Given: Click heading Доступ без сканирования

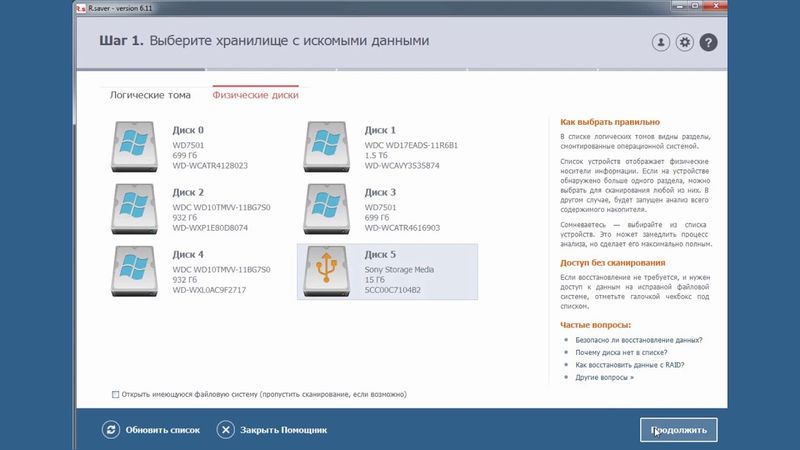Looking at the screenshot, I should click(x=613, y=263).
